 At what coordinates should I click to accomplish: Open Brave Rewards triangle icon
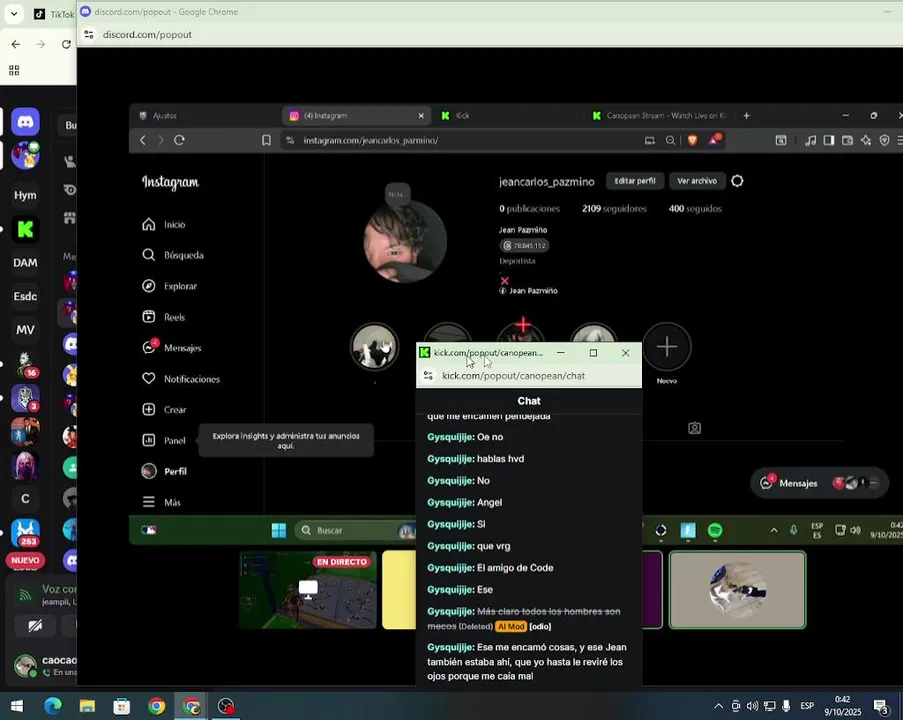[715, 140]
